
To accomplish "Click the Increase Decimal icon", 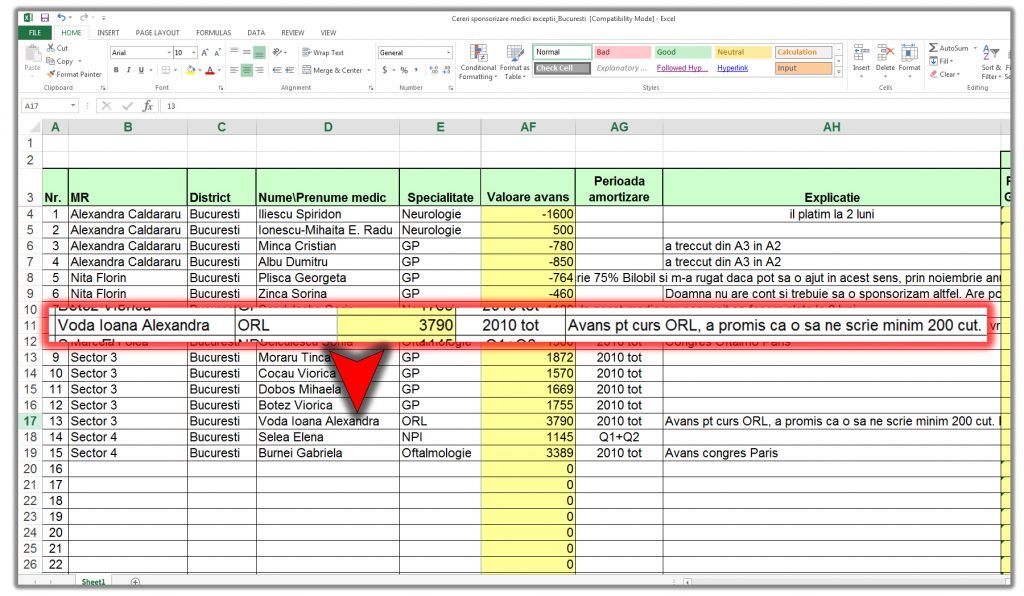I will click(434, 70).
